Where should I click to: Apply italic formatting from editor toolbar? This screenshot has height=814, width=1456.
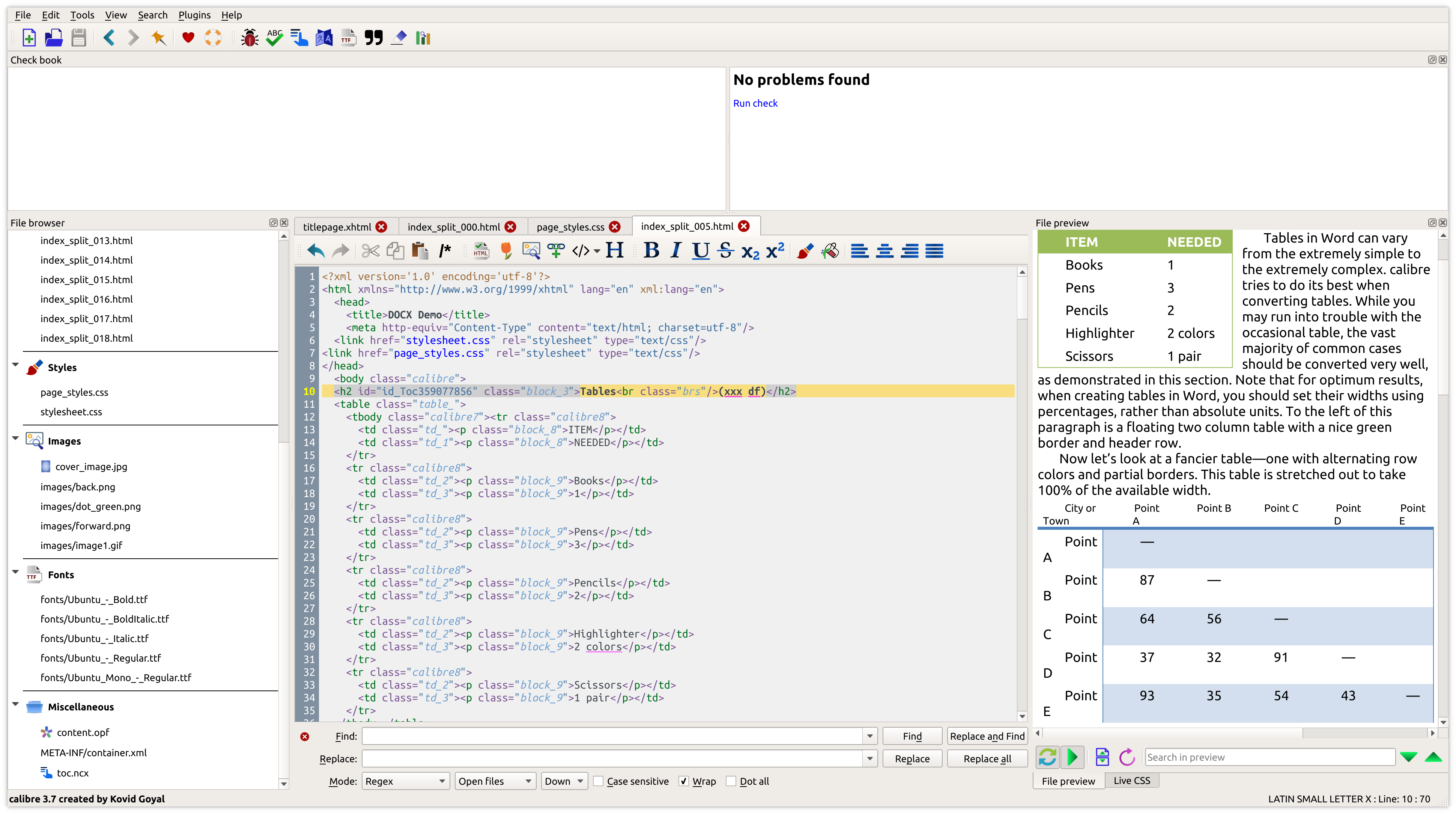click(x=675, y=250)
